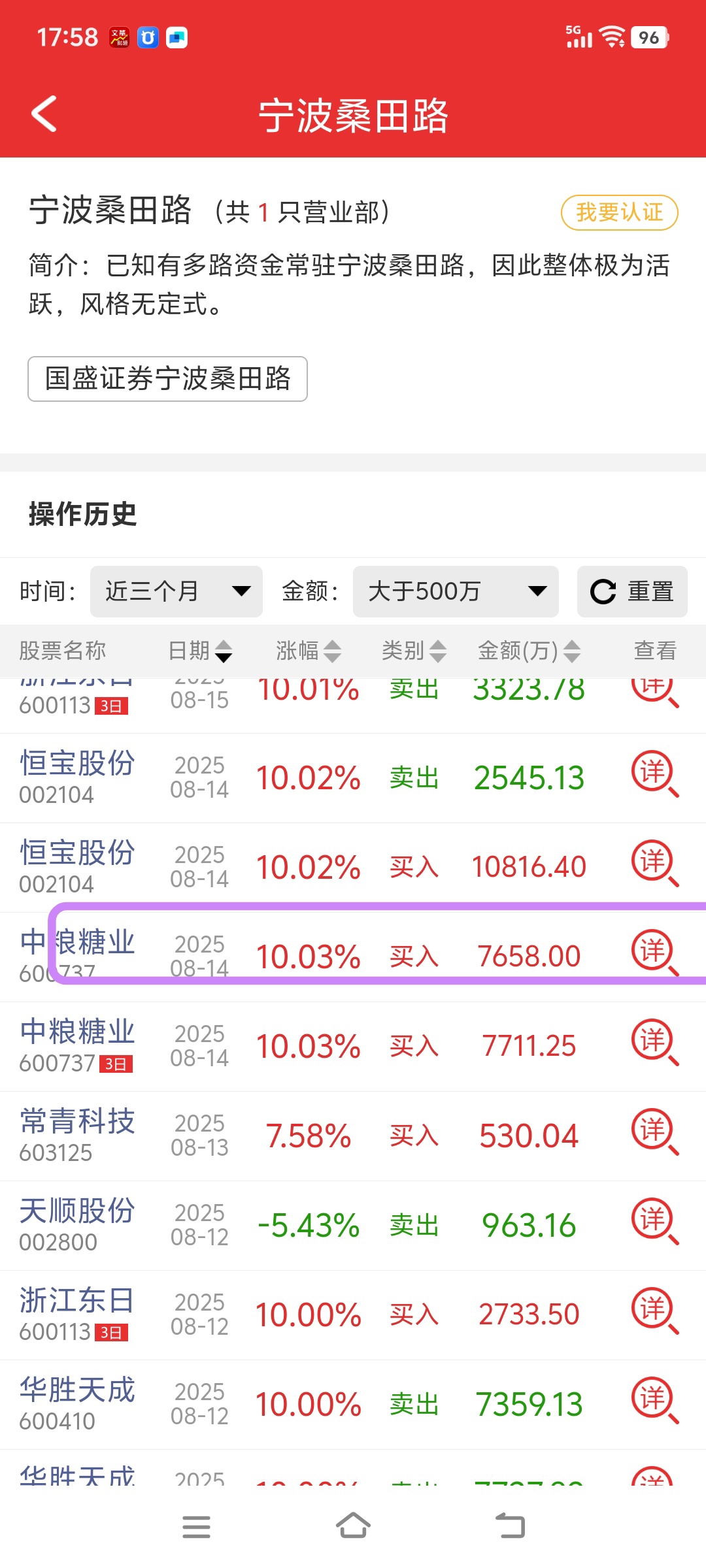Reset filters with 重置 button

point(632,591)
